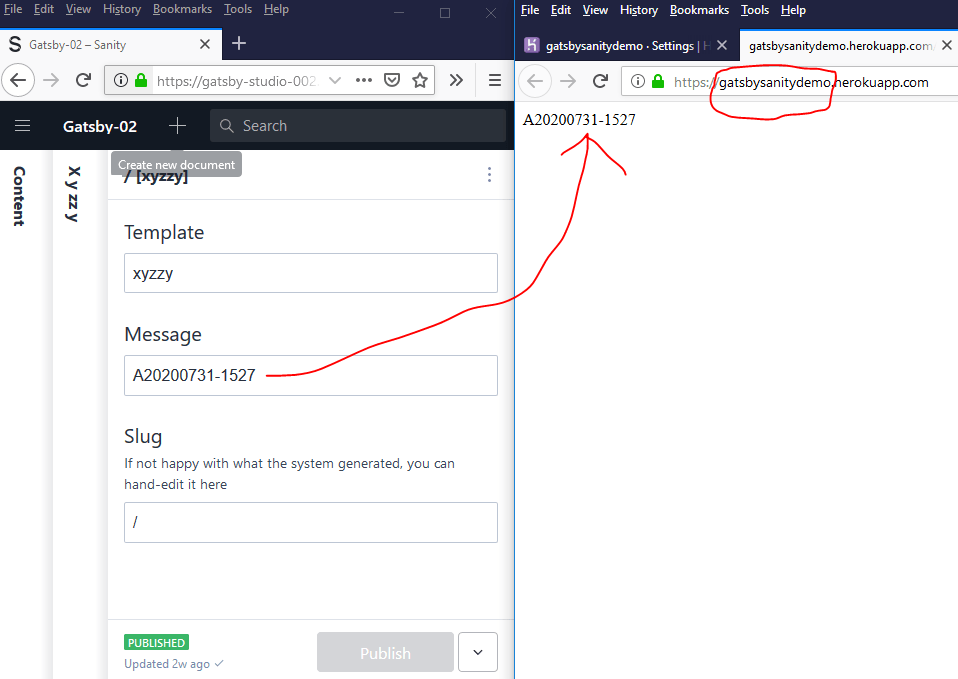Open document three-dot options menu
The width and height of the screenshot is (958, 679).
[489, 175]
